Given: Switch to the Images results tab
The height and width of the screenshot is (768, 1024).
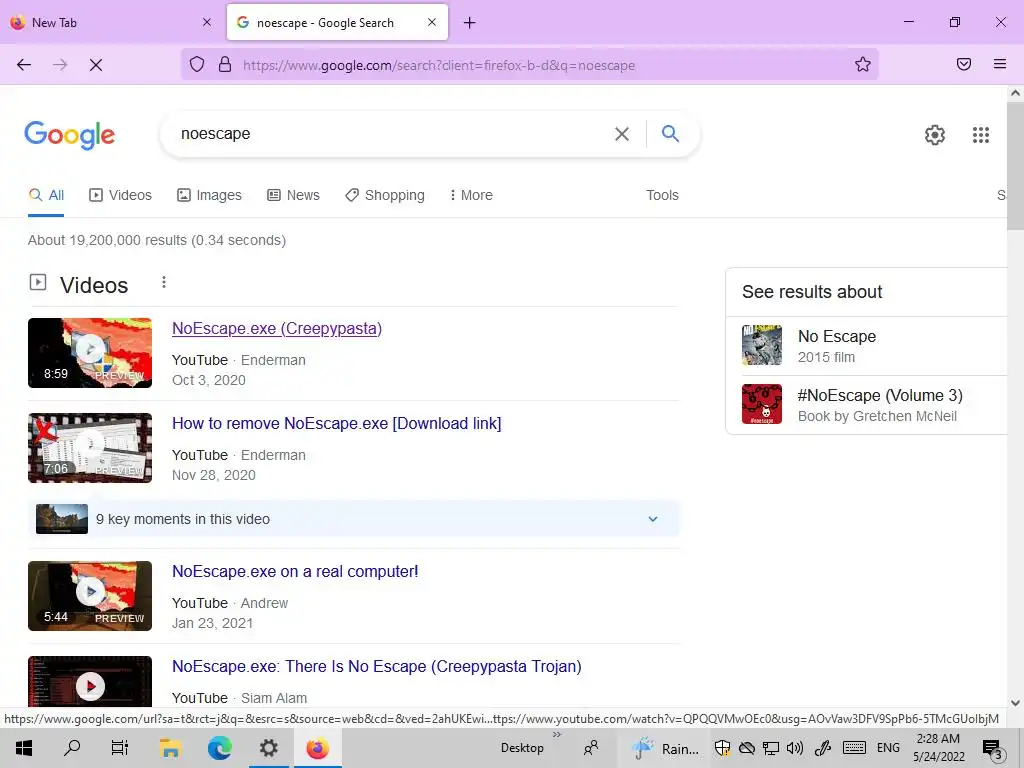Looking at the screenshot, I should click(209, 195).
